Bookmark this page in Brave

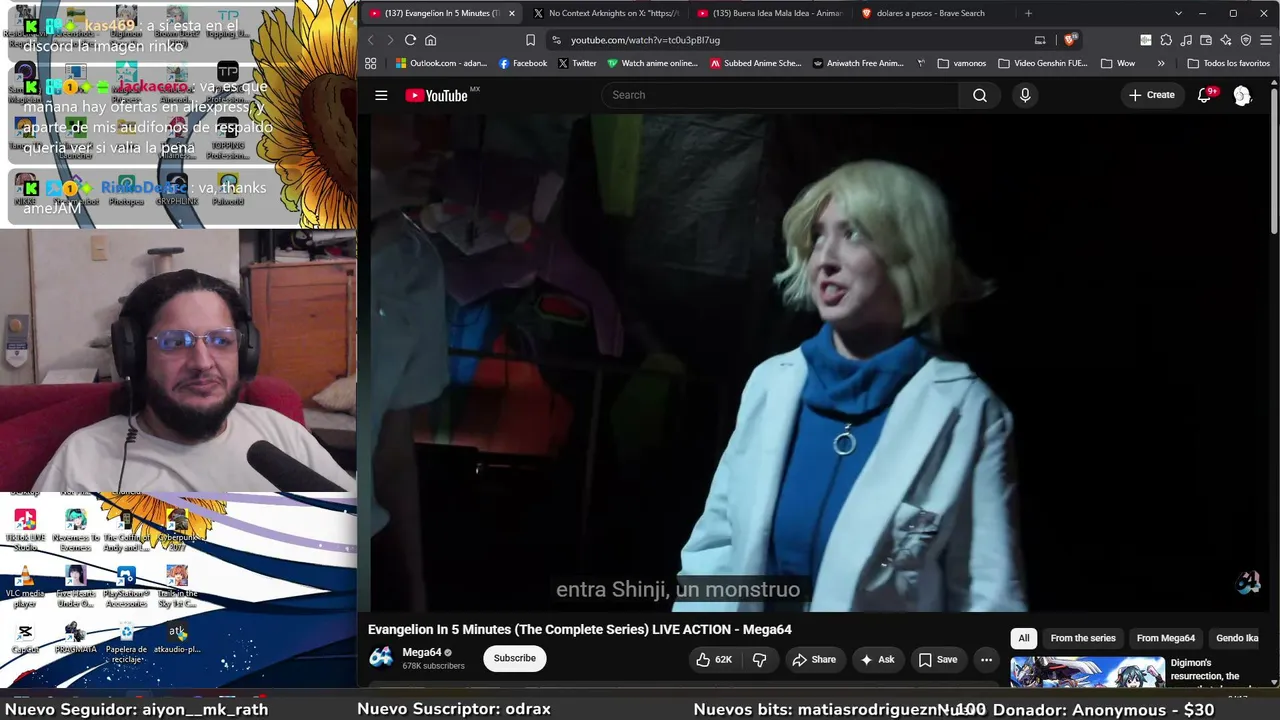pos(530,40)
